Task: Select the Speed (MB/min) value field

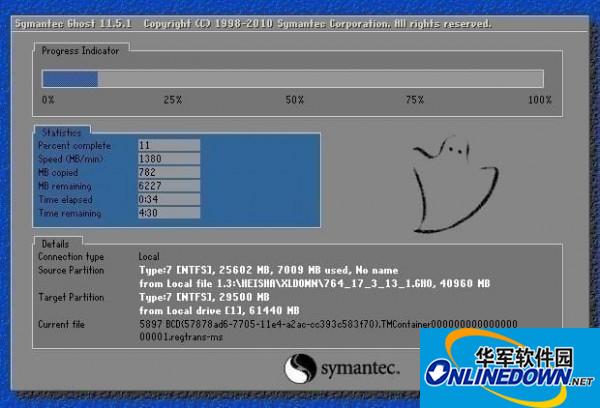Action: click(169, 159)
